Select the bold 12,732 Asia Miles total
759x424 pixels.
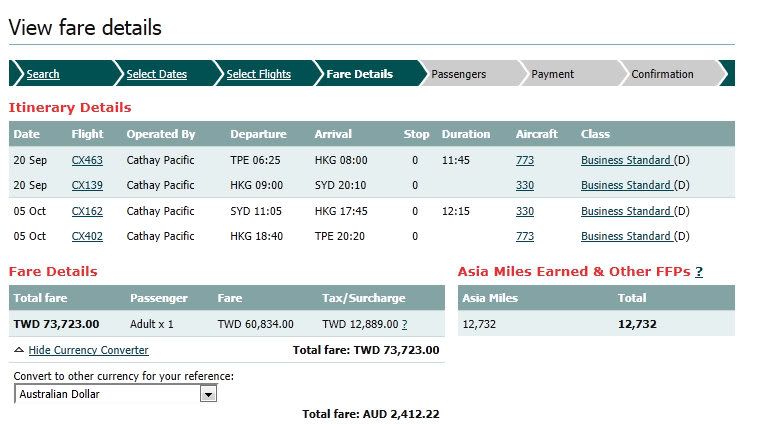coord(637,324)
